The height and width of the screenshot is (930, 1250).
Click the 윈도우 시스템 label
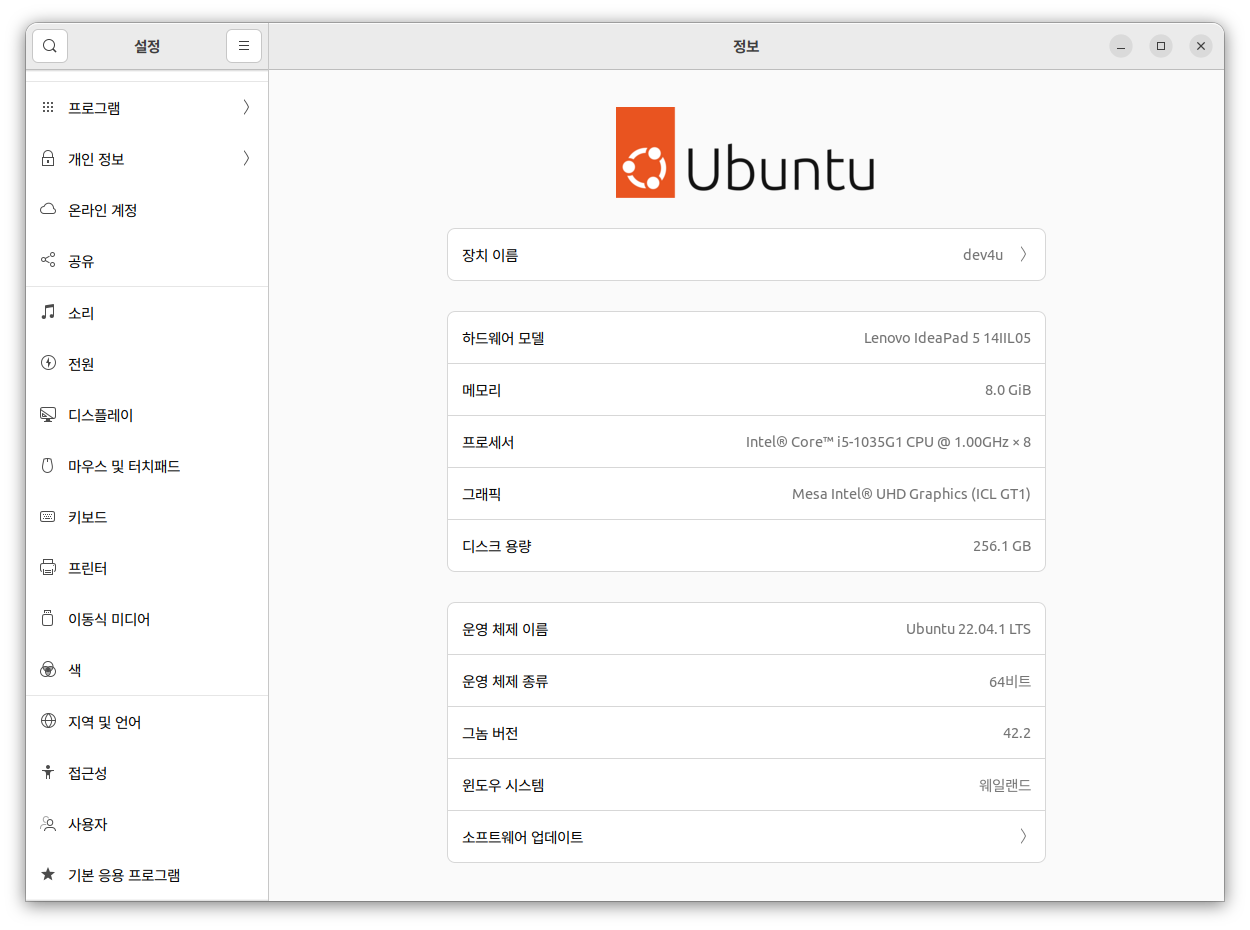point(503,785)
